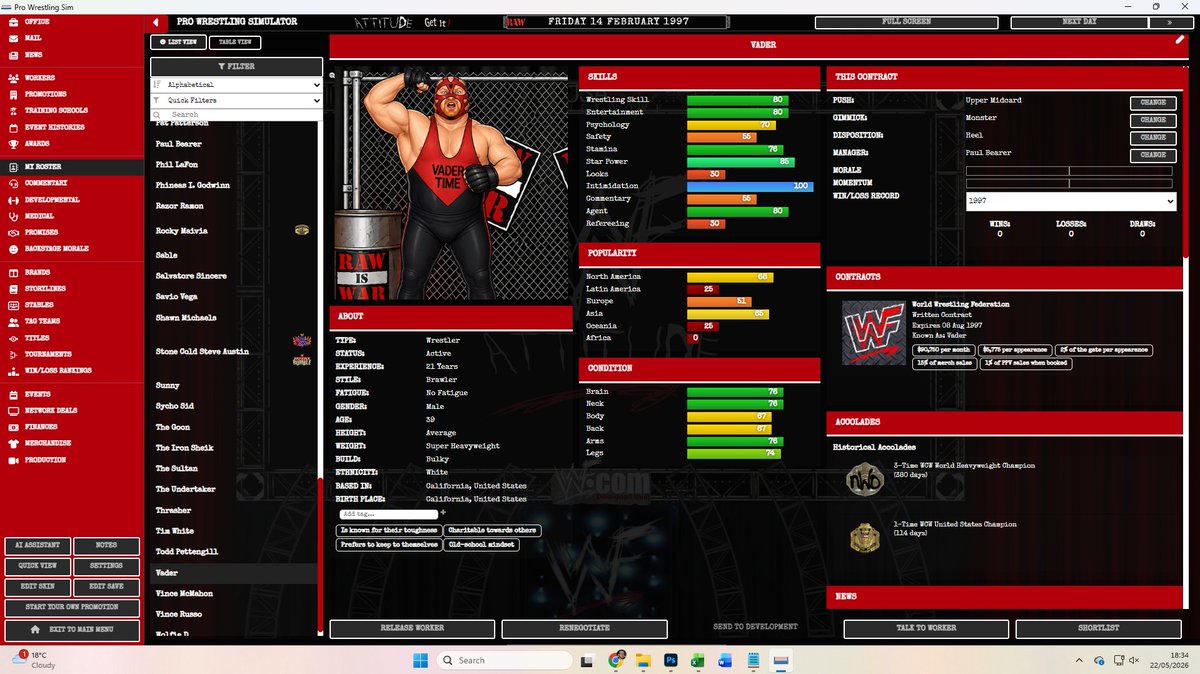Image resolution: width=1200 pixels, height=674 pixels.
Task: Click the Add tag input field
Action: tap(387, 513)
